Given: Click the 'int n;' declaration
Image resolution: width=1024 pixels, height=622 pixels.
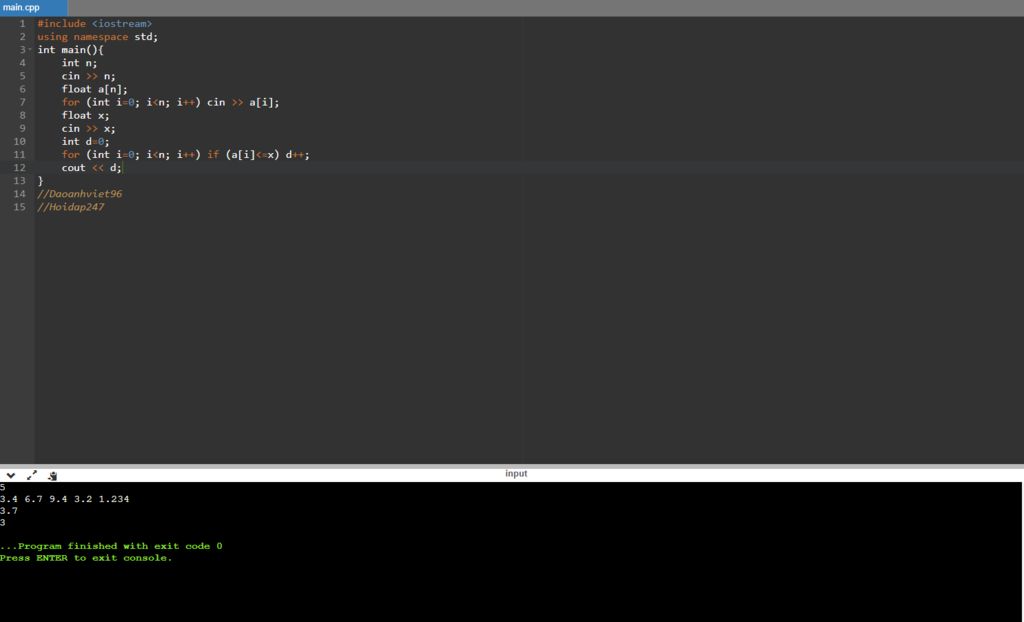Looking at the screenshot, I should tap(79, 63).
